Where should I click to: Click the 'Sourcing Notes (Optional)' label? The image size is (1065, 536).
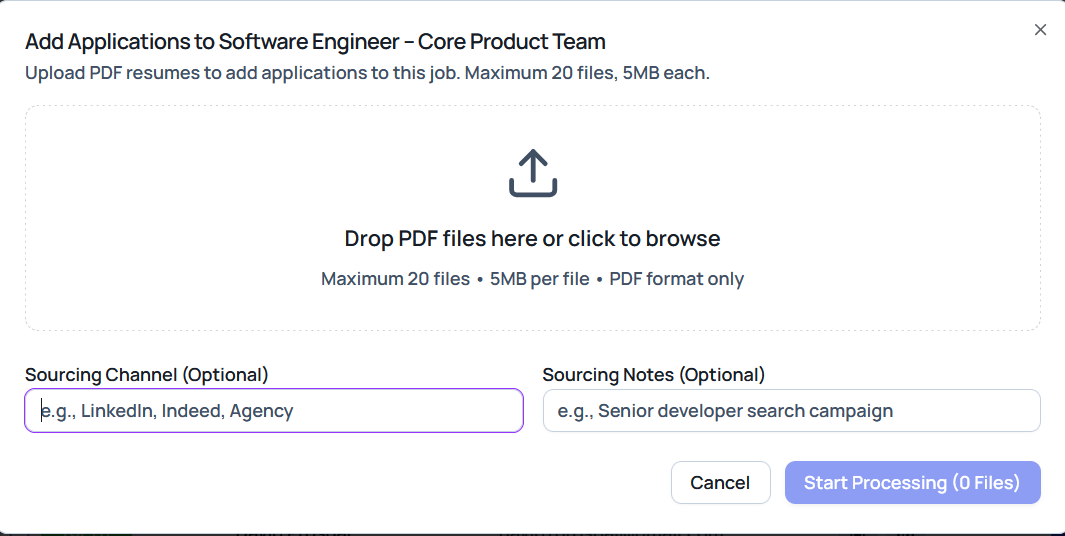point(653,375)
